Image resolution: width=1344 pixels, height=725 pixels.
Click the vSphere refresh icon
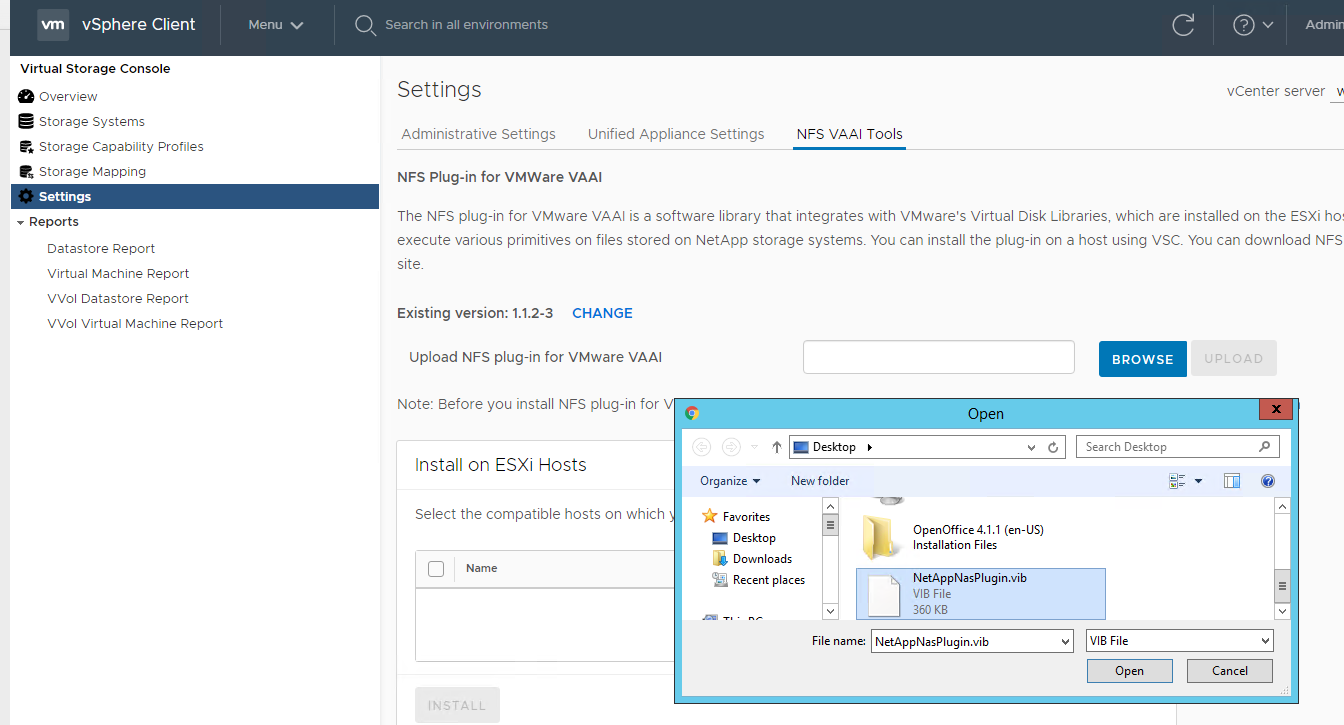point(1183,25)
